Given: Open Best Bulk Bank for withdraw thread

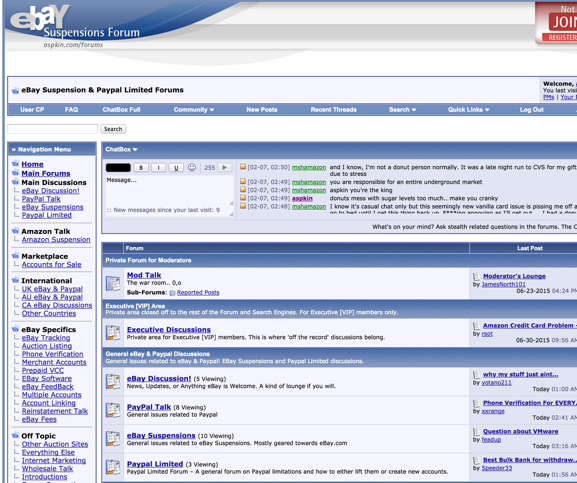Looking at the screenshot, I should click(530, 460).
